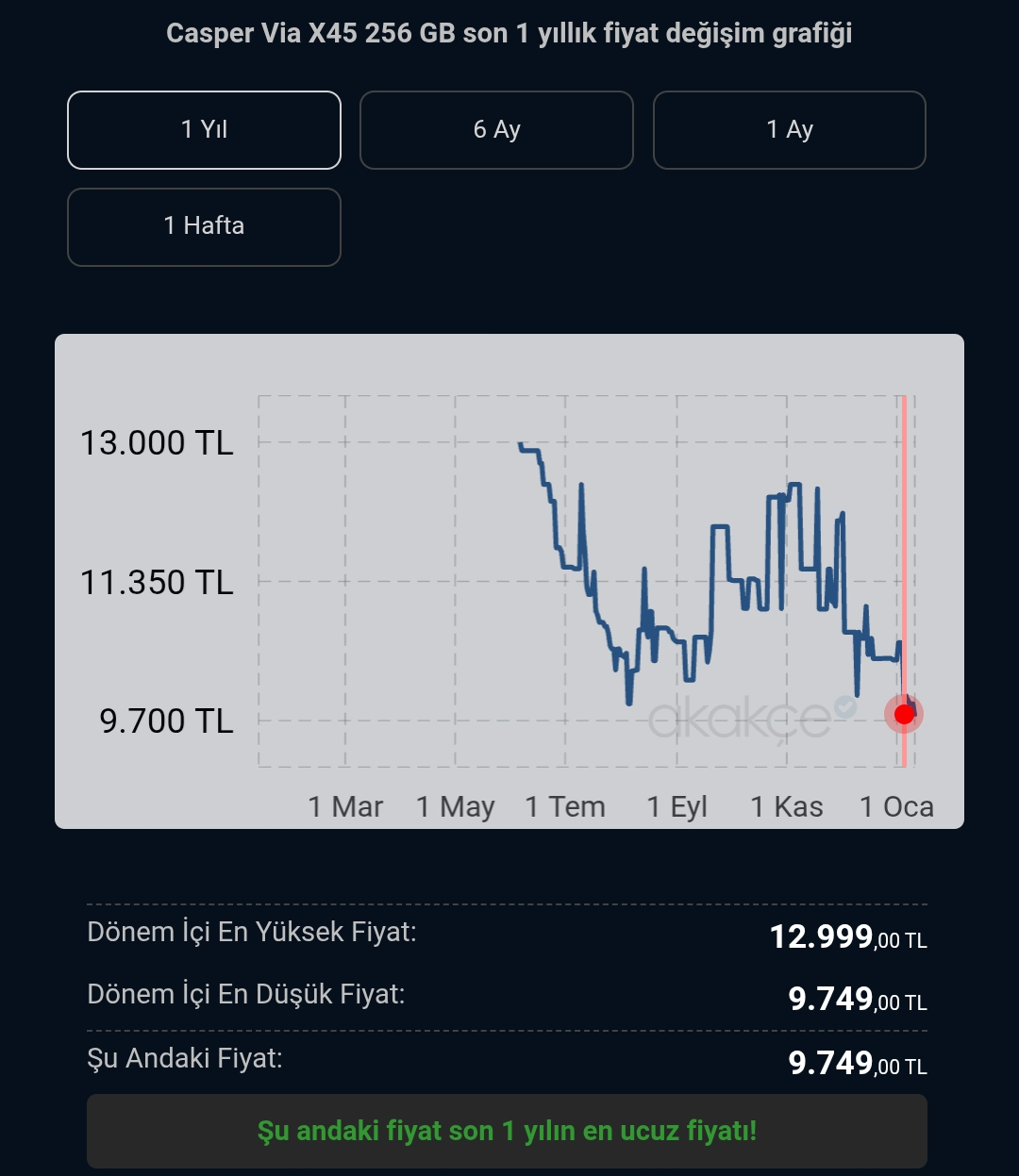Click the 1 Eyl date label
1019x1176 pixels.
(x=677, y=807)
